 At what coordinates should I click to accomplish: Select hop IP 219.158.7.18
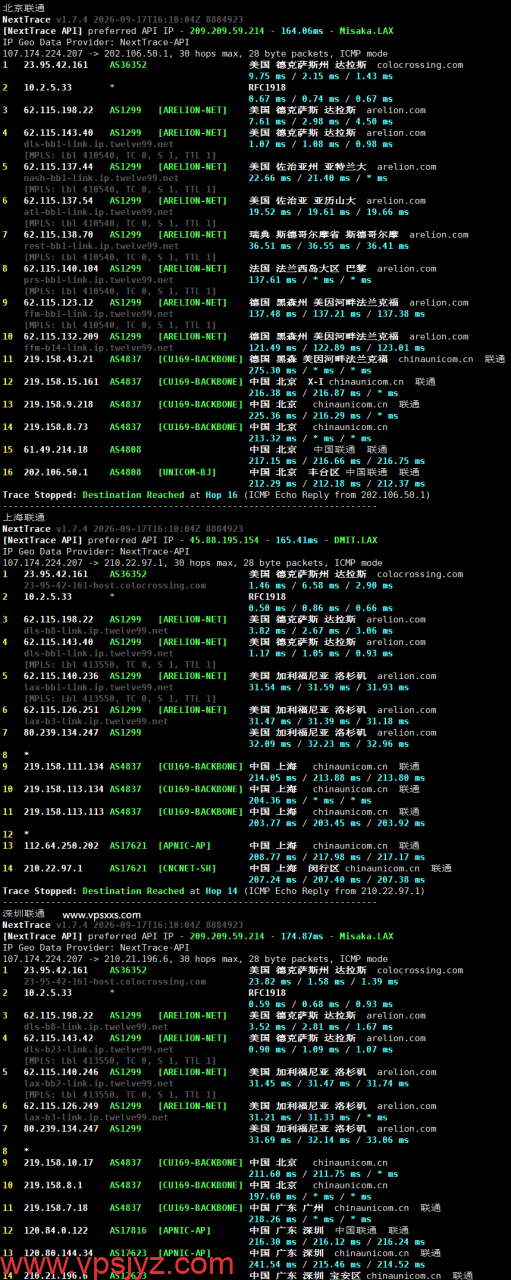(56, 1208)
